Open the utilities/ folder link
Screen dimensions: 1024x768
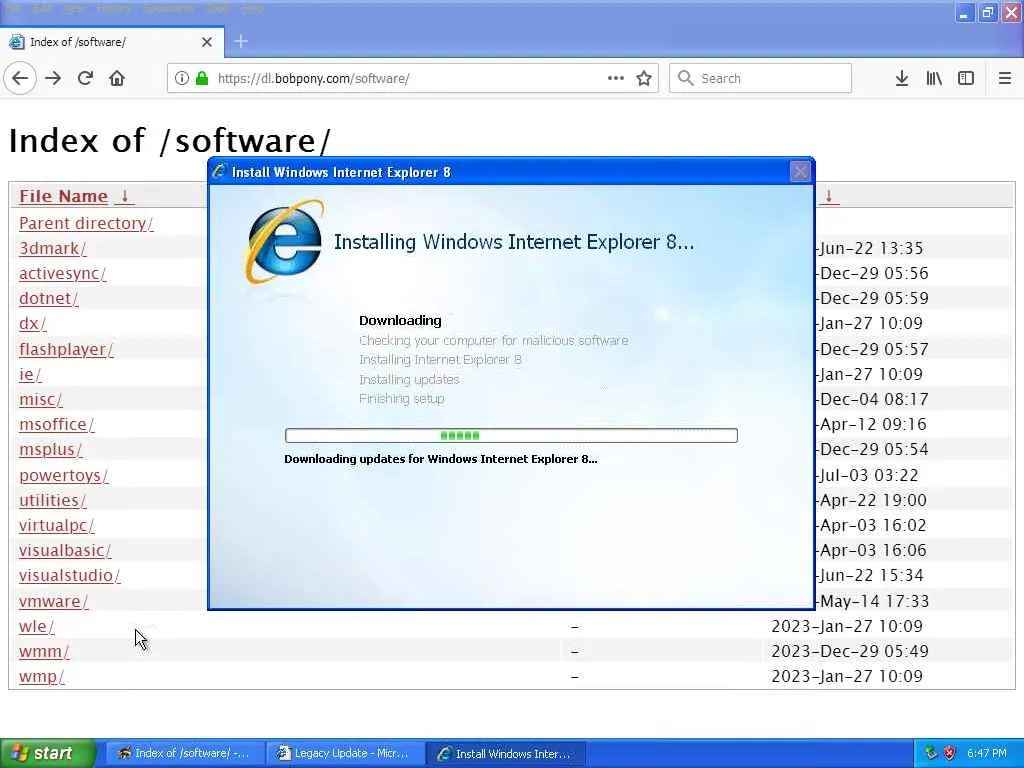tap(52, 500)
